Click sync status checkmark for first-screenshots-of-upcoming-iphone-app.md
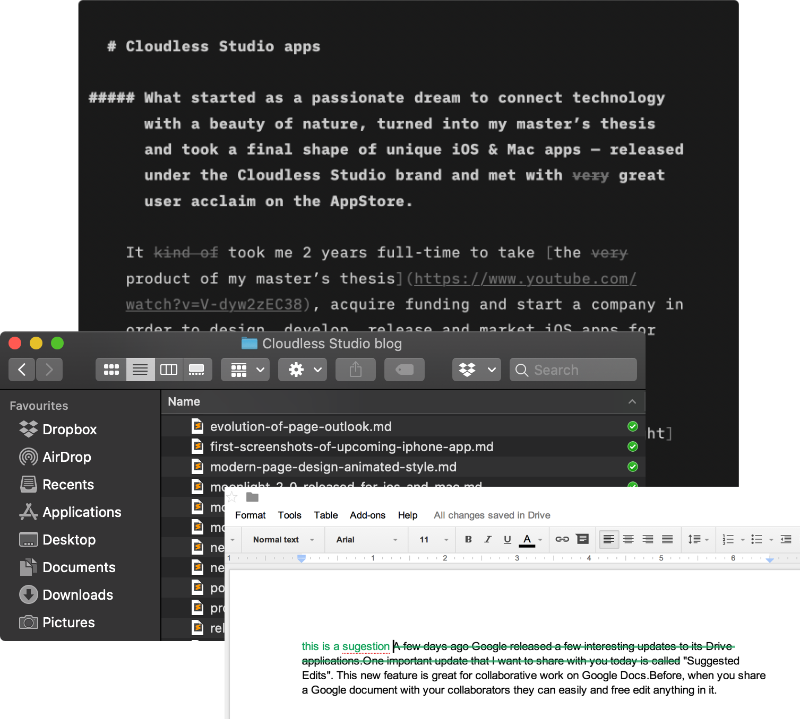The image size is (800, 719). (x=633, y=447)
